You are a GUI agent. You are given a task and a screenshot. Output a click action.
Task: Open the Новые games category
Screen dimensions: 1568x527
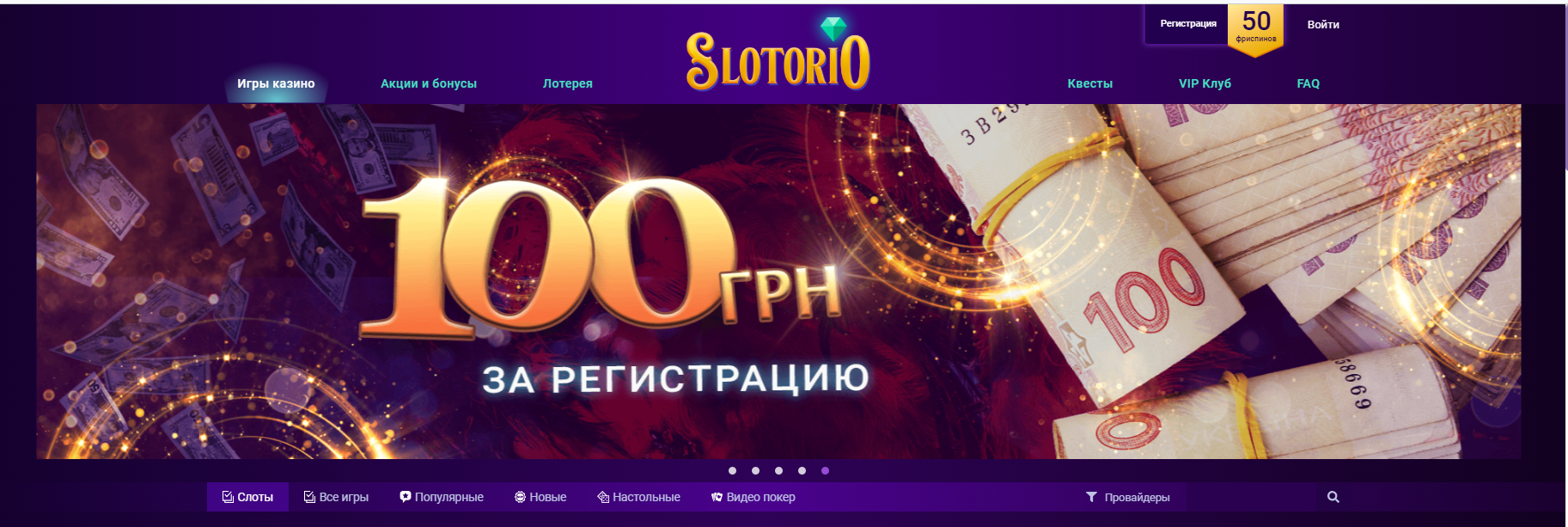[x=540, y=497]
